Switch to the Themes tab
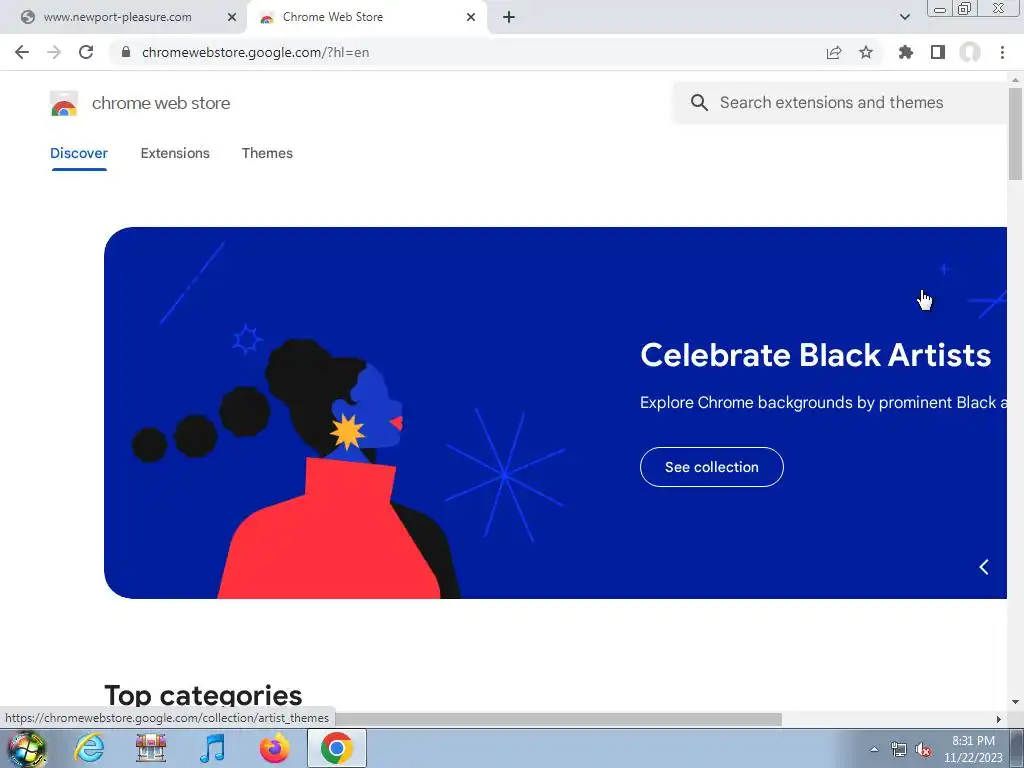1024x768 pixels. (267, 153)
